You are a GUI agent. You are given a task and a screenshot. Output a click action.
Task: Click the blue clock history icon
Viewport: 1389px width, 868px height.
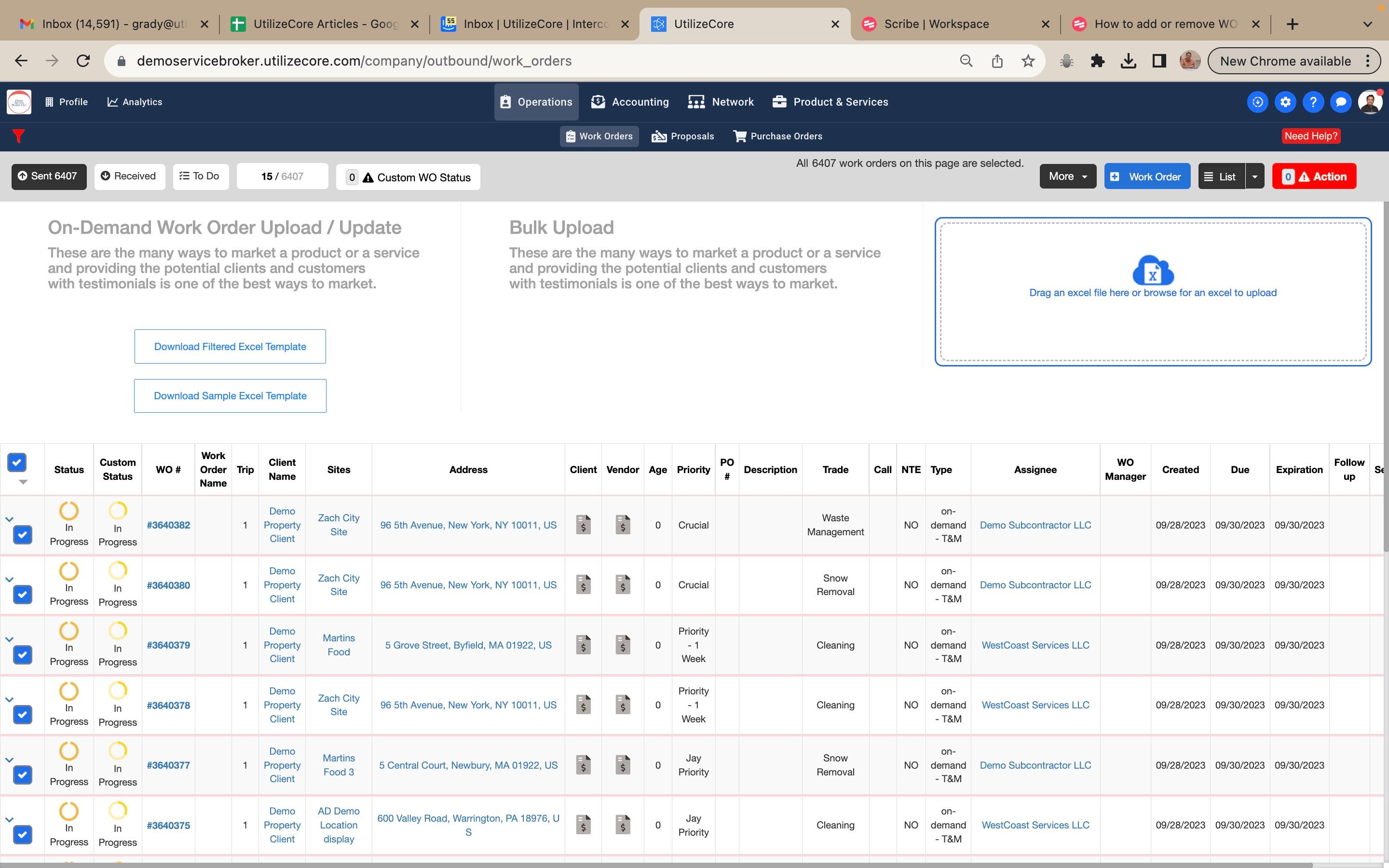1257,102
